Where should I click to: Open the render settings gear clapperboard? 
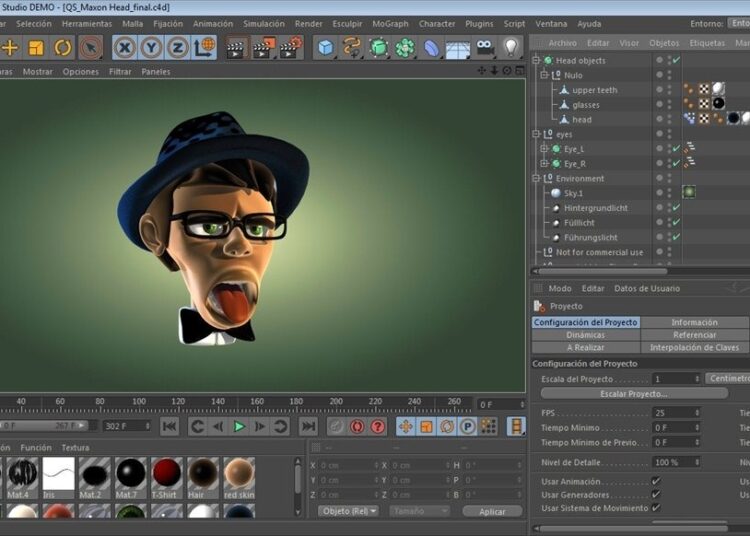[291, 48]
